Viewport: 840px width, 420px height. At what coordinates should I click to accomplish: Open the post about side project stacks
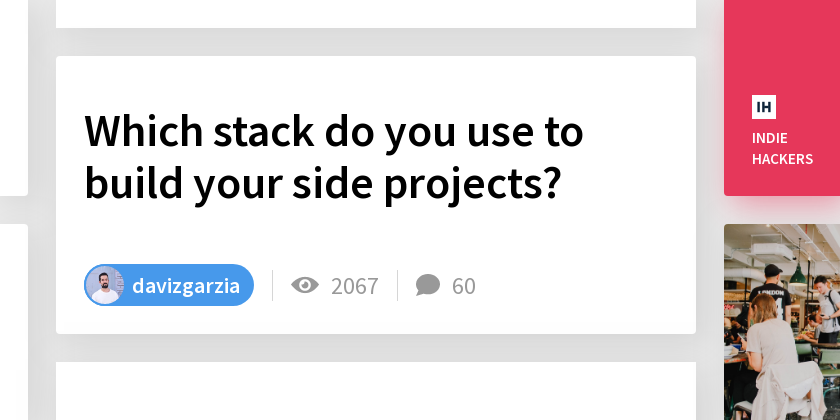333,157
